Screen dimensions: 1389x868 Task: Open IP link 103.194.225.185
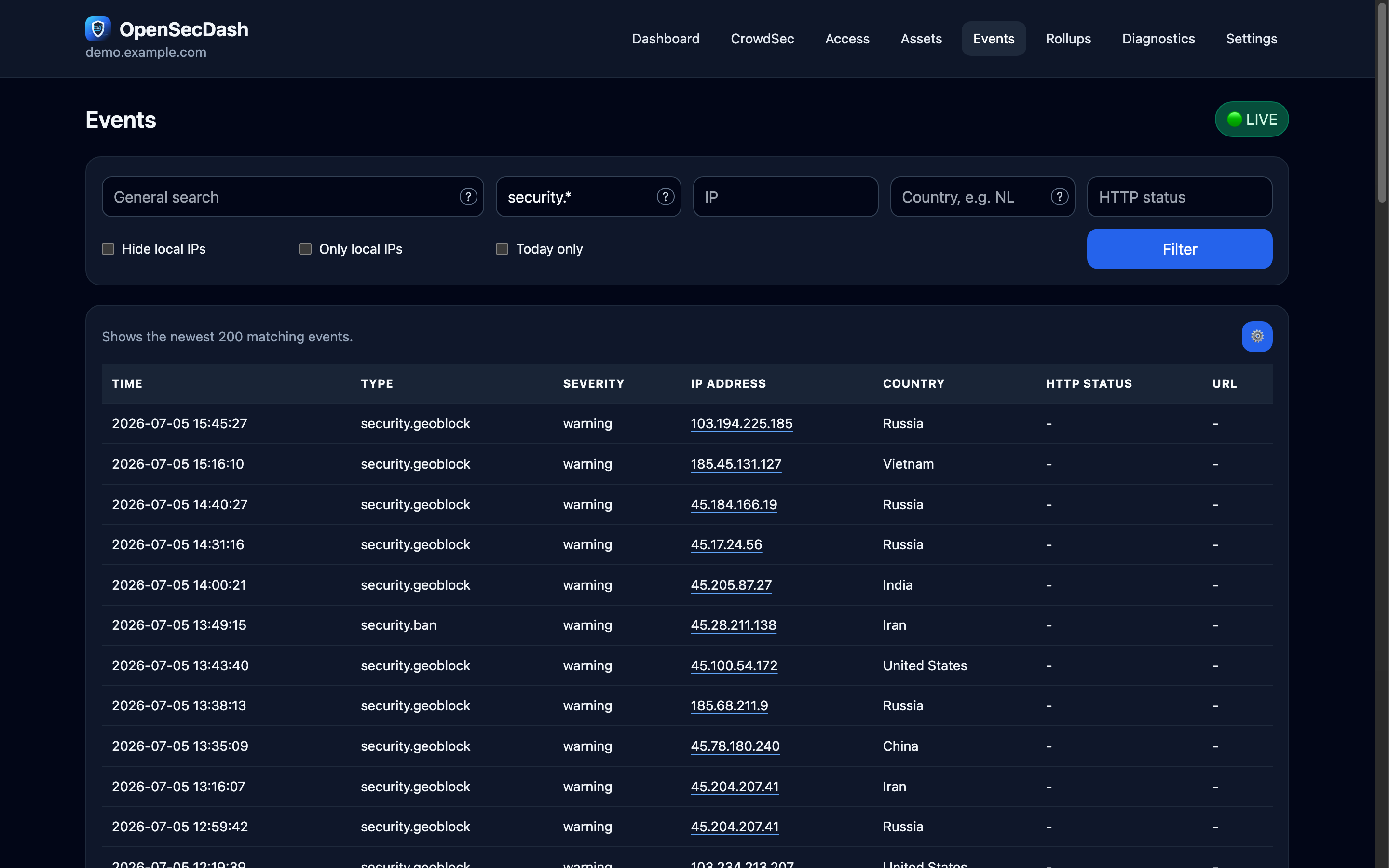742,424
